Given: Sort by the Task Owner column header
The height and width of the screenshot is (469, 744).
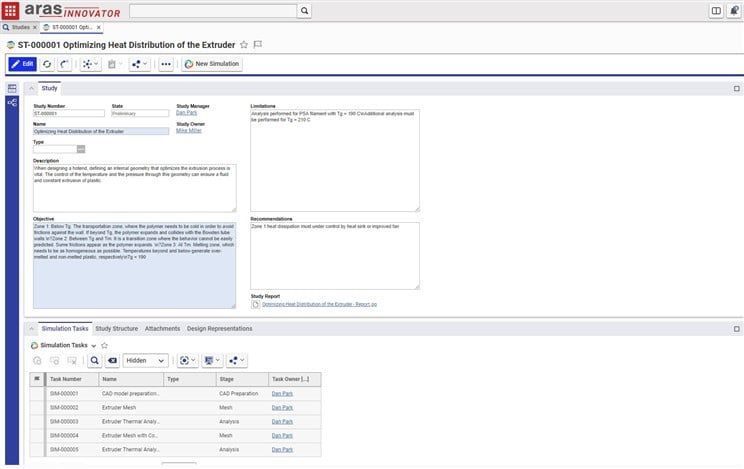Looking at the screenshot, I should click(294, 379).
